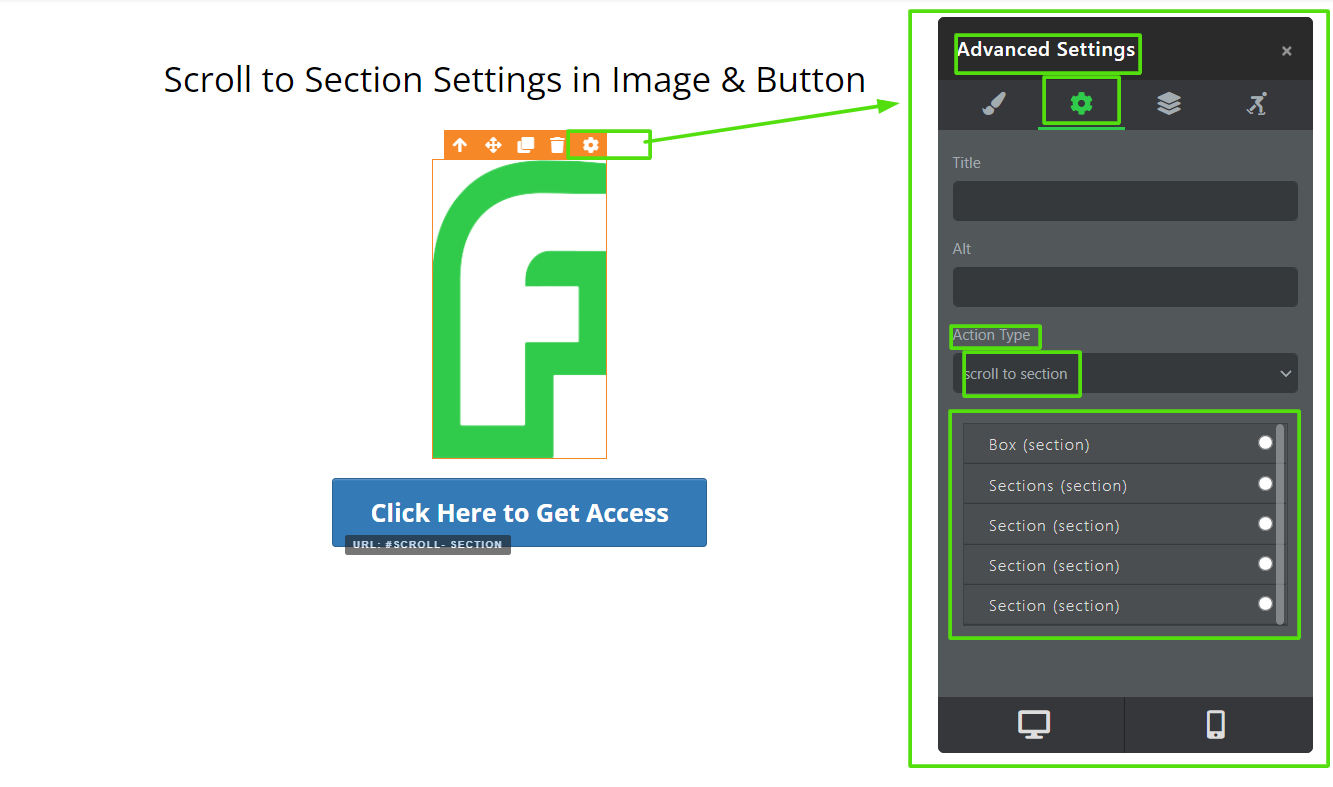Click the drag/move cross icon
This screenshot has width=1333, height=787.
click(x=493, y=145)
